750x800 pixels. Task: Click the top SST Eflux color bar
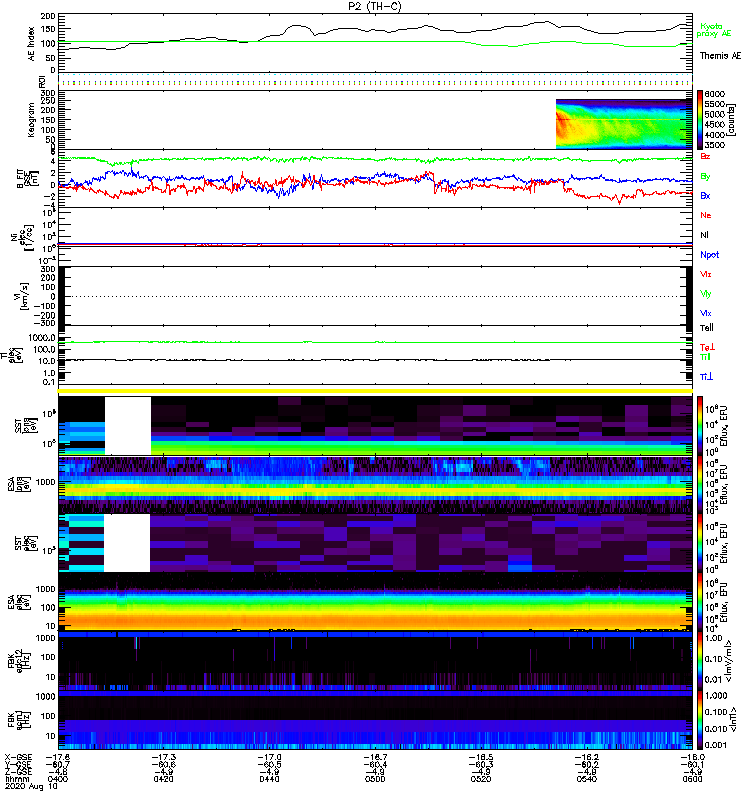[702, 425]
